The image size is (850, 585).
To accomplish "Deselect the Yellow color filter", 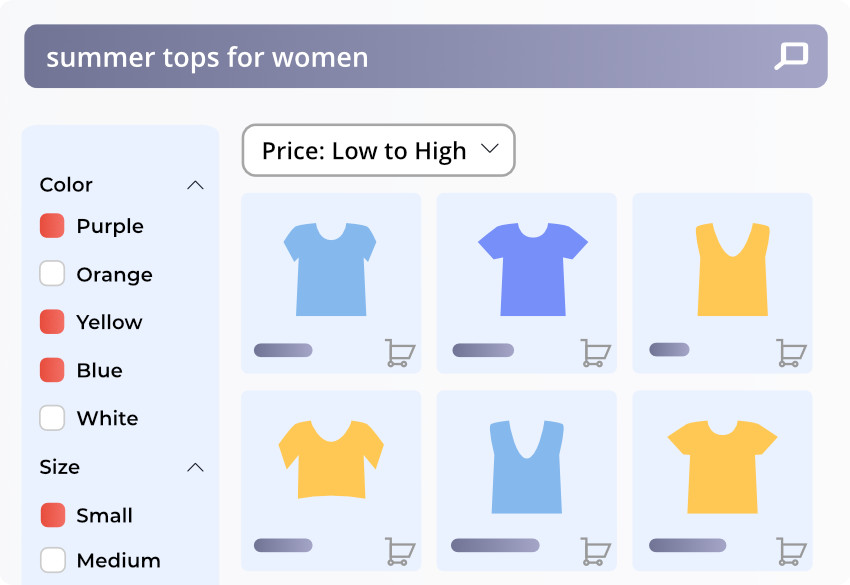I will (52, 322).
